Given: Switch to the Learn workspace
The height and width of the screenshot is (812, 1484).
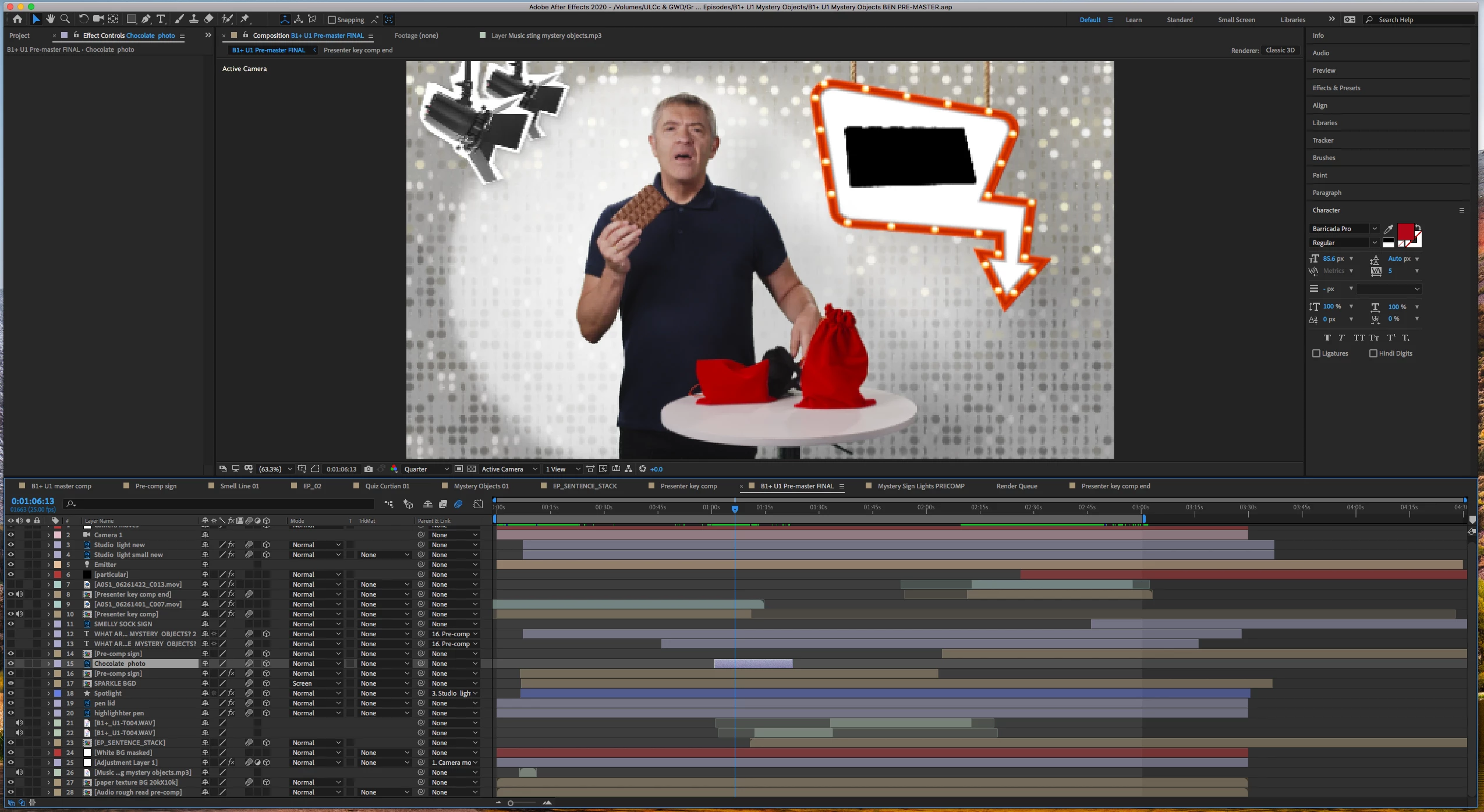Looking at the screenshot, I should tap(1133, 20).
